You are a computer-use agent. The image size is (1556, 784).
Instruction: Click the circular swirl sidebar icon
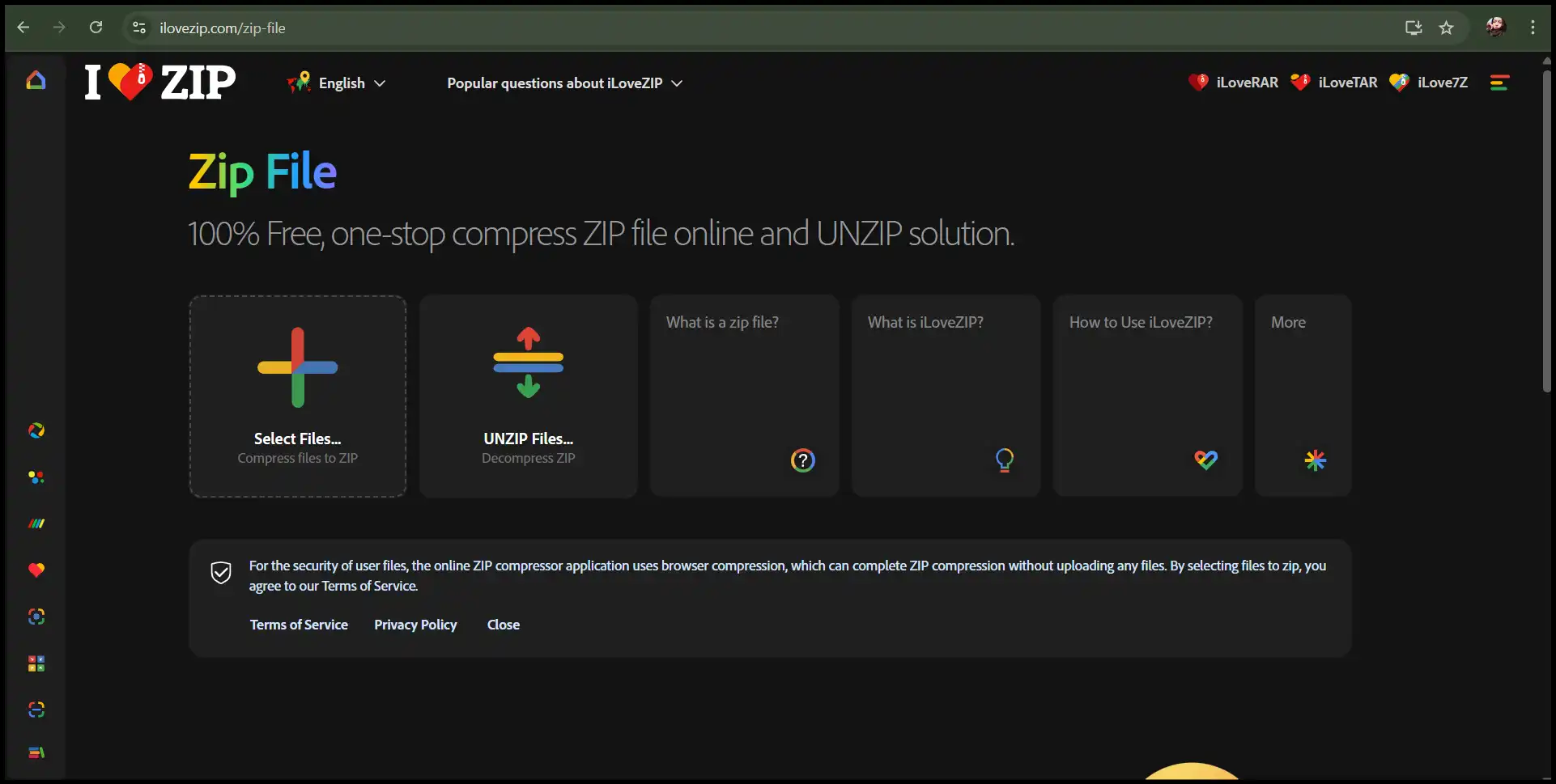tap(36, 430)
